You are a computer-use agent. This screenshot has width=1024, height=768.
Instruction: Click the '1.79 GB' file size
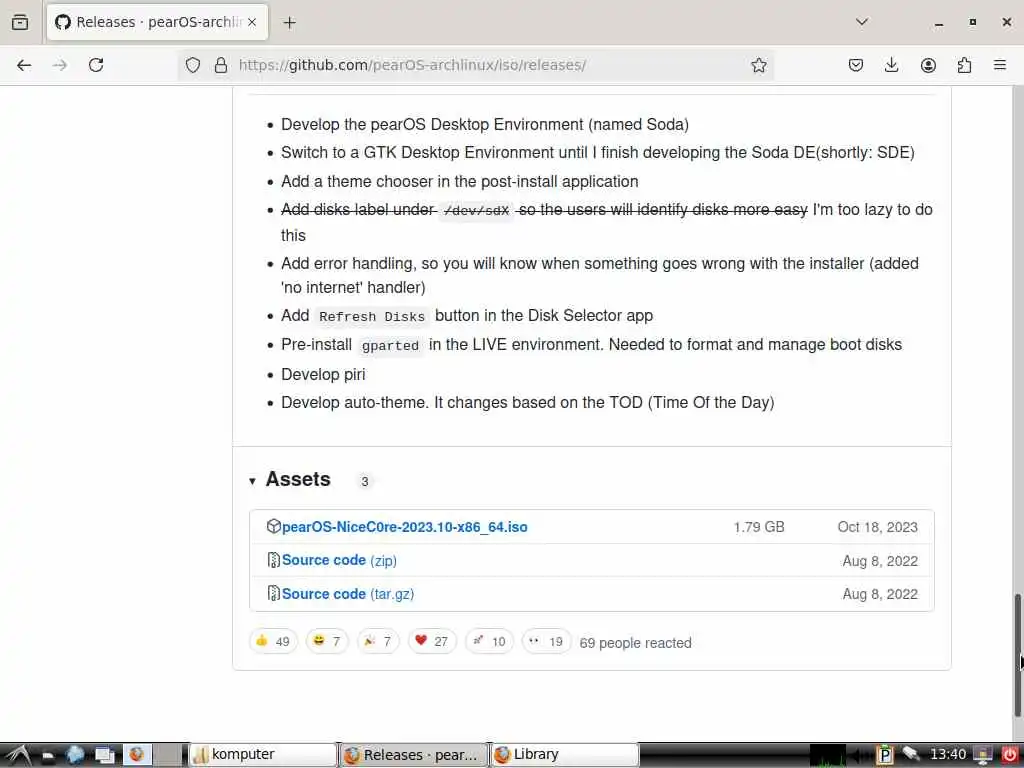759,527
